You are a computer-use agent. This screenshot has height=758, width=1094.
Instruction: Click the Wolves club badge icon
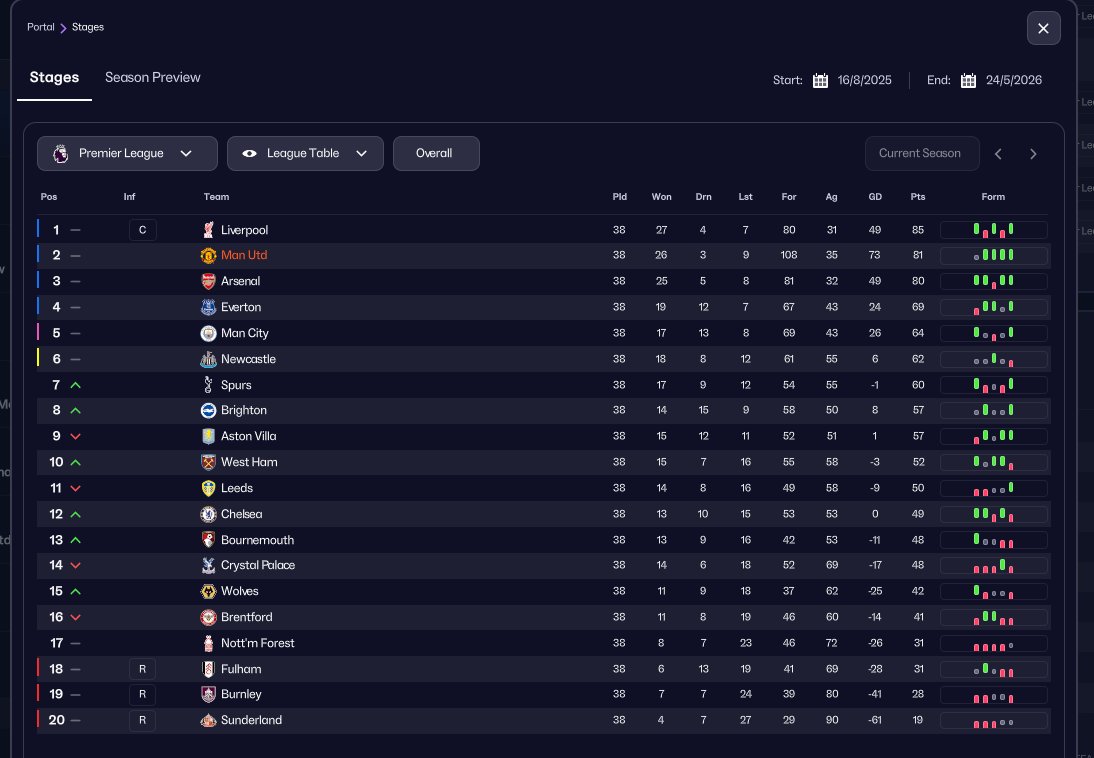(208, 592)
